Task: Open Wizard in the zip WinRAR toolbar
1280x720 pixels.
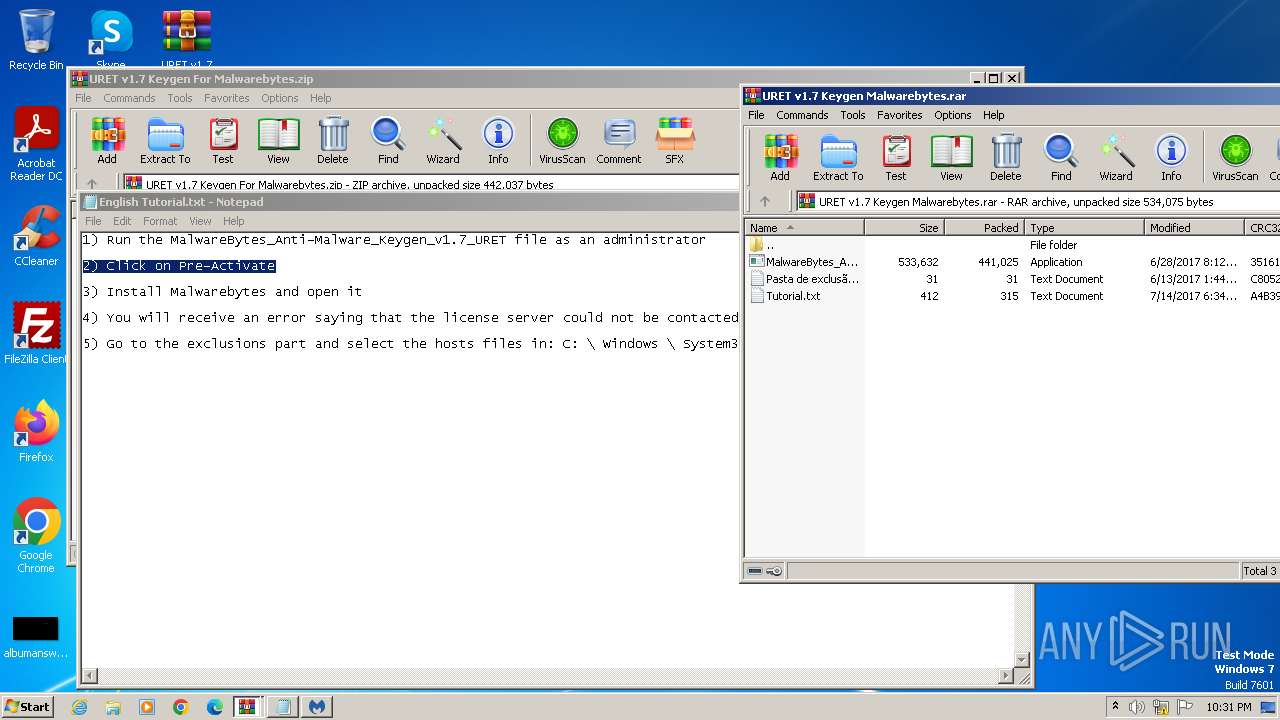Action: pyautogui.click(x=443, y=140)
